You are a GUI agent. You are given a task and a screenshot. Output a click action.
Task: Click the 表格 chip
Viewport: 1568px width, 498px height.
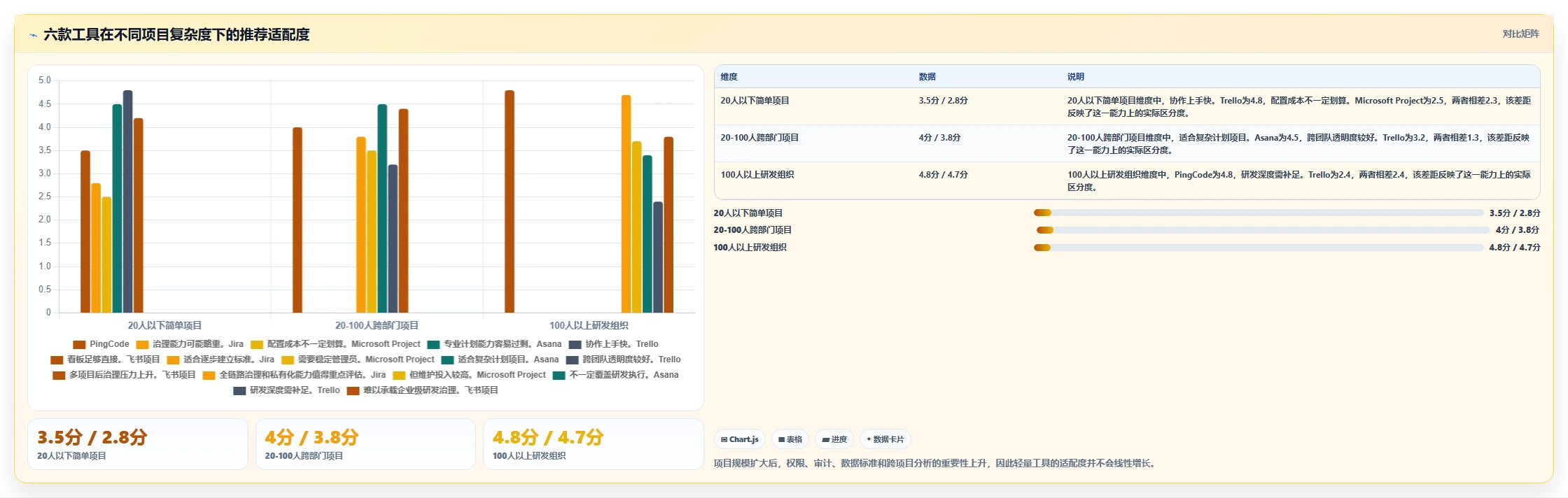[790, 439]
